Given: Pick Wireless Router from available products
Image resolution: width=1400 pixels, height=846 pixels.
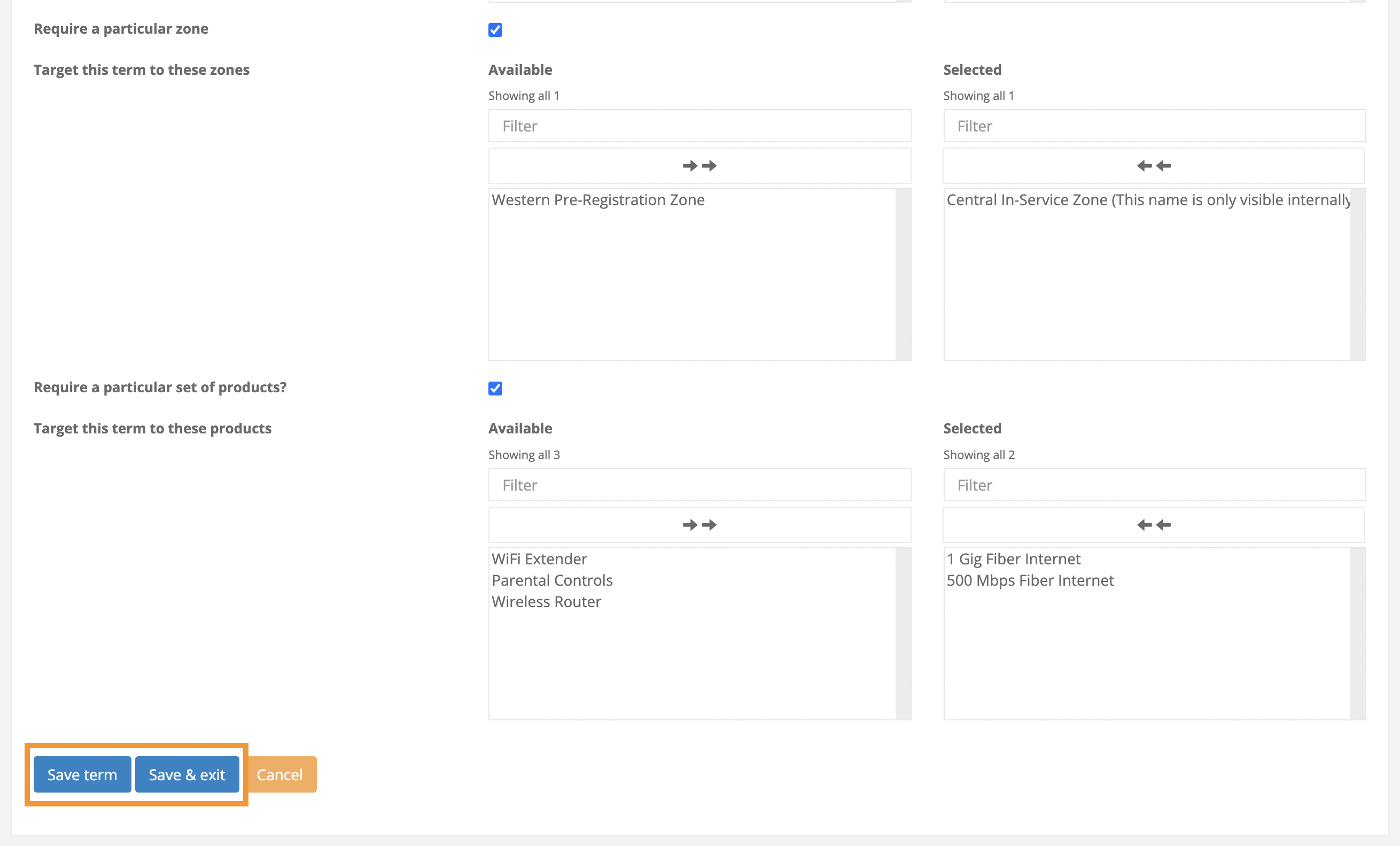Looking at the screenshot, I should [x=546, y=602].
